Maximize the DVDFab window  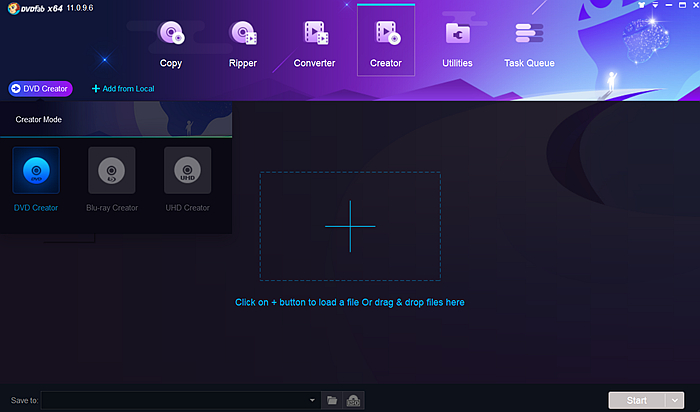(x=682, y=5)
